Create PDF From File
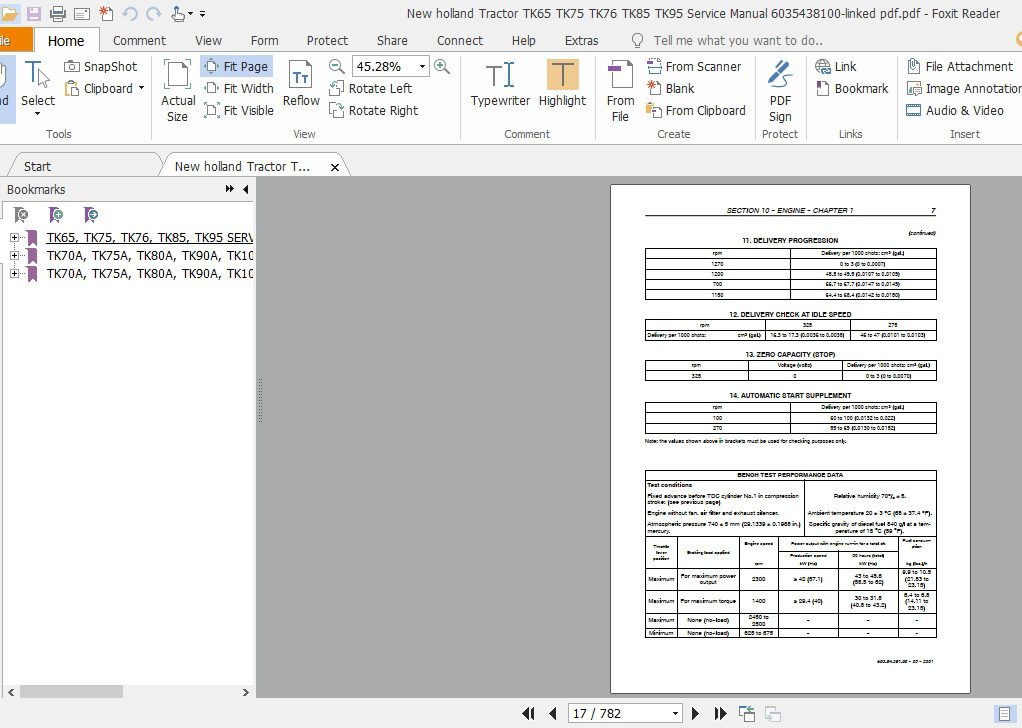This screenshot has height=728, width=1022. [x=620, y=91]
